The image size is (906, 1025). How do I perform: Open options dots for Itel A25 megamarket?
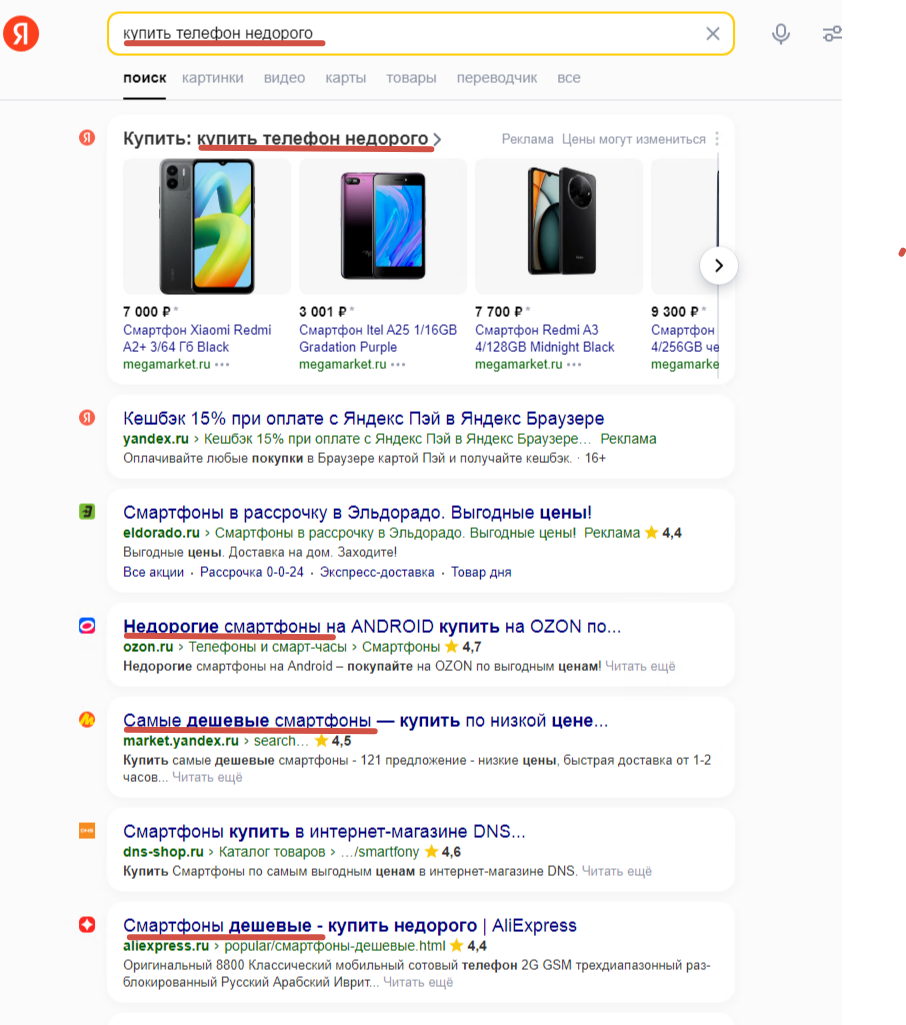398,365
